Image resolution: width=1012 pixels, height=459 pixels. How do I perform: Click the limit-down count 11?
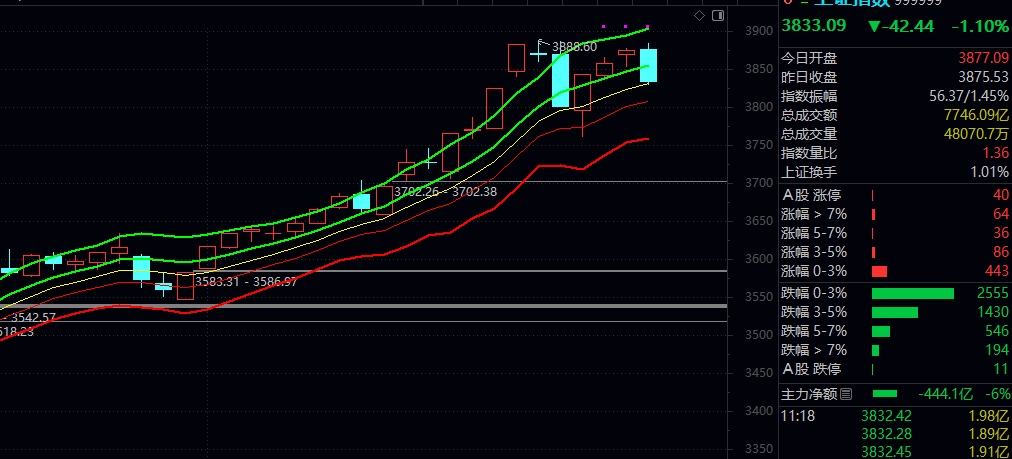tap(1001, 369)
